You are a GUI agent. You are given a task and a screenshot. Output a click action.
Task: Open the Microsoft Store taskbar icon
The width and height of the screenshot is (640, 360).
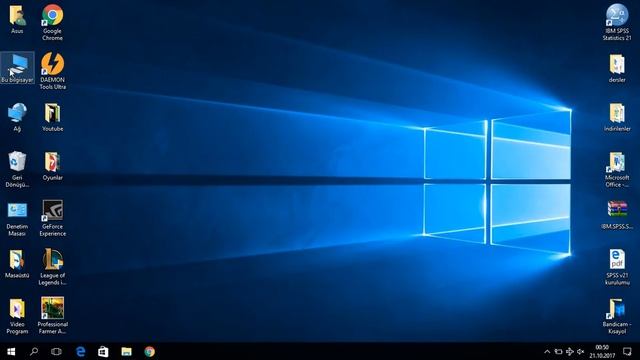(x=103, y=351)
